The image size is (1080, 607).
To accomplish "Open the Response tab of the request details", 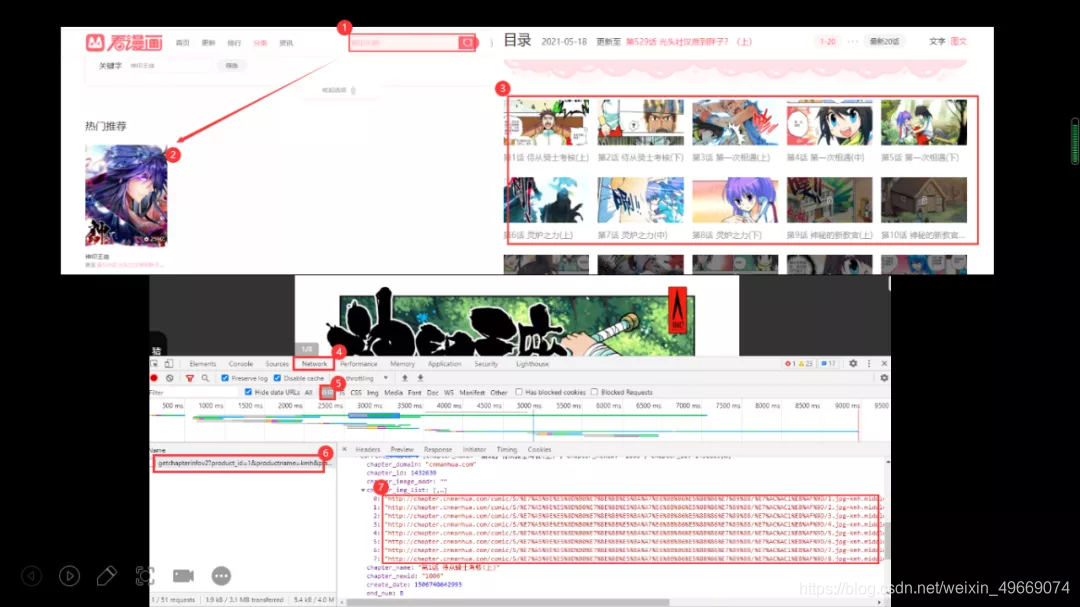I will tap(438, 449).
